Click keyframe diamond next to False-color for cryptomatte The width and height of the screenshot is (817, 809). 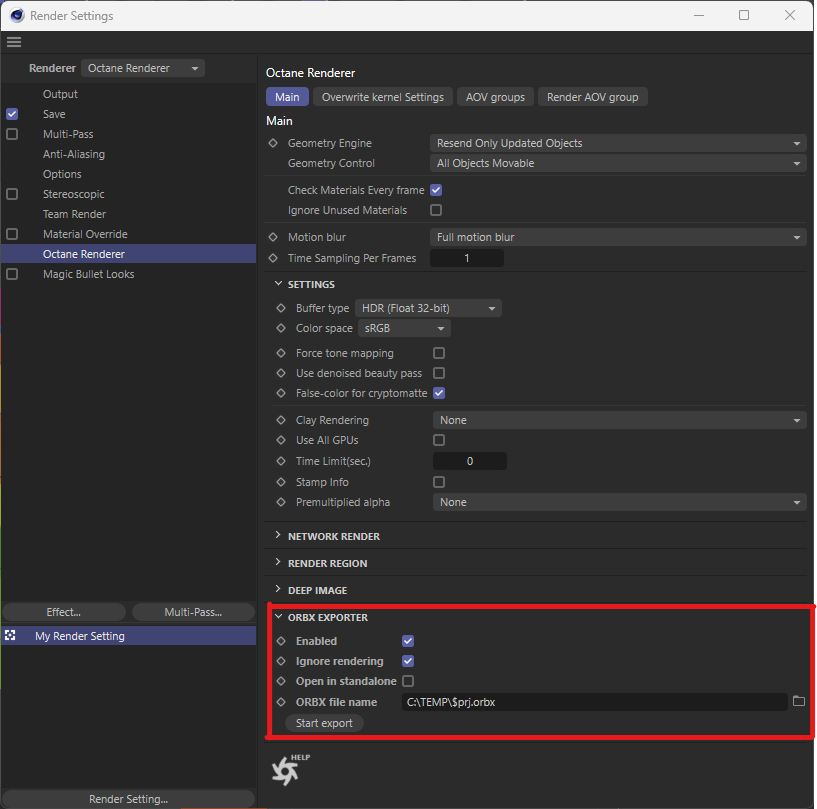tap(281, 393)
